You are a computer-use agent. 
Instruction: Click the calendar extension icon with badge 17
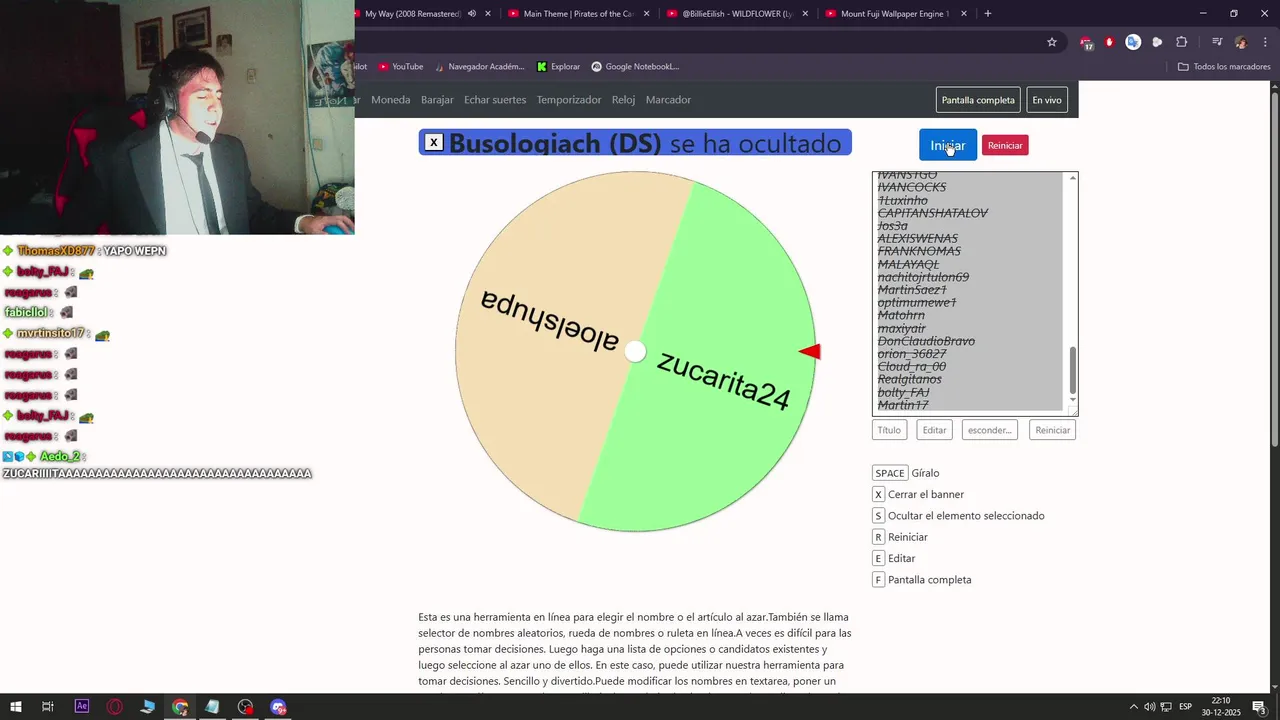1086,42
